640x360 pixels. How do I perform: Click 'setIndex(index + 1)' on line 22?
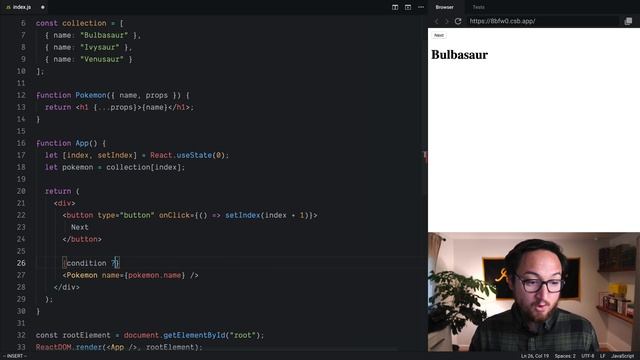267,216
